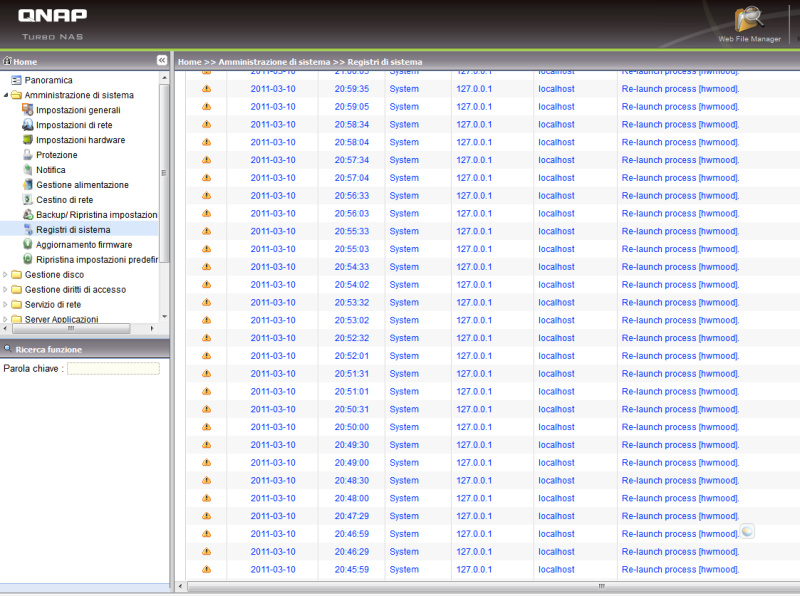Image resolution: width=800 pixels, height=596 pixels.
Task: Open the Protezione lock icon
Action: click(x=28, y=155)
